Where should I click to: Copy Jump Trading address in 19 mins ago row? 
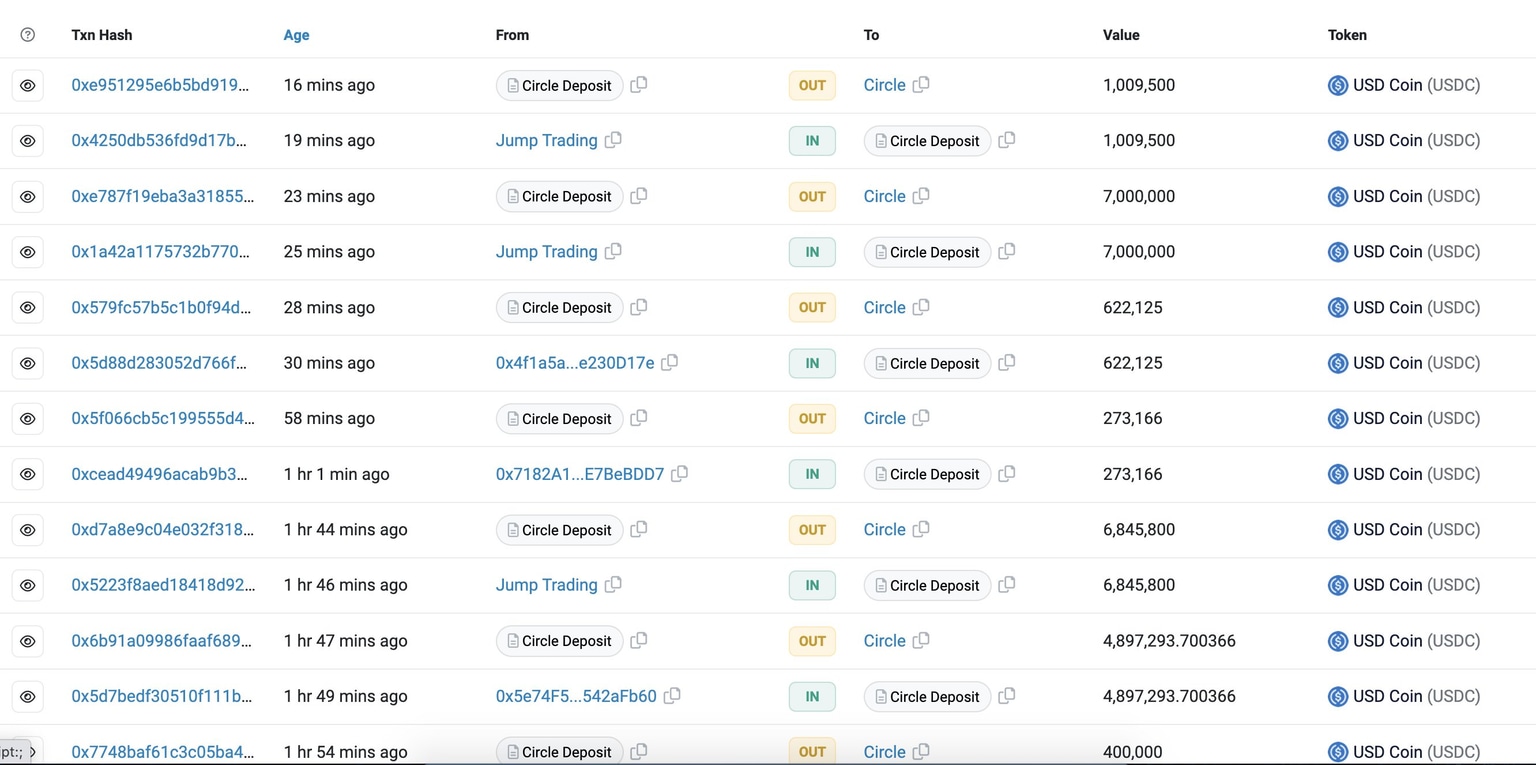tap(613, 140)
